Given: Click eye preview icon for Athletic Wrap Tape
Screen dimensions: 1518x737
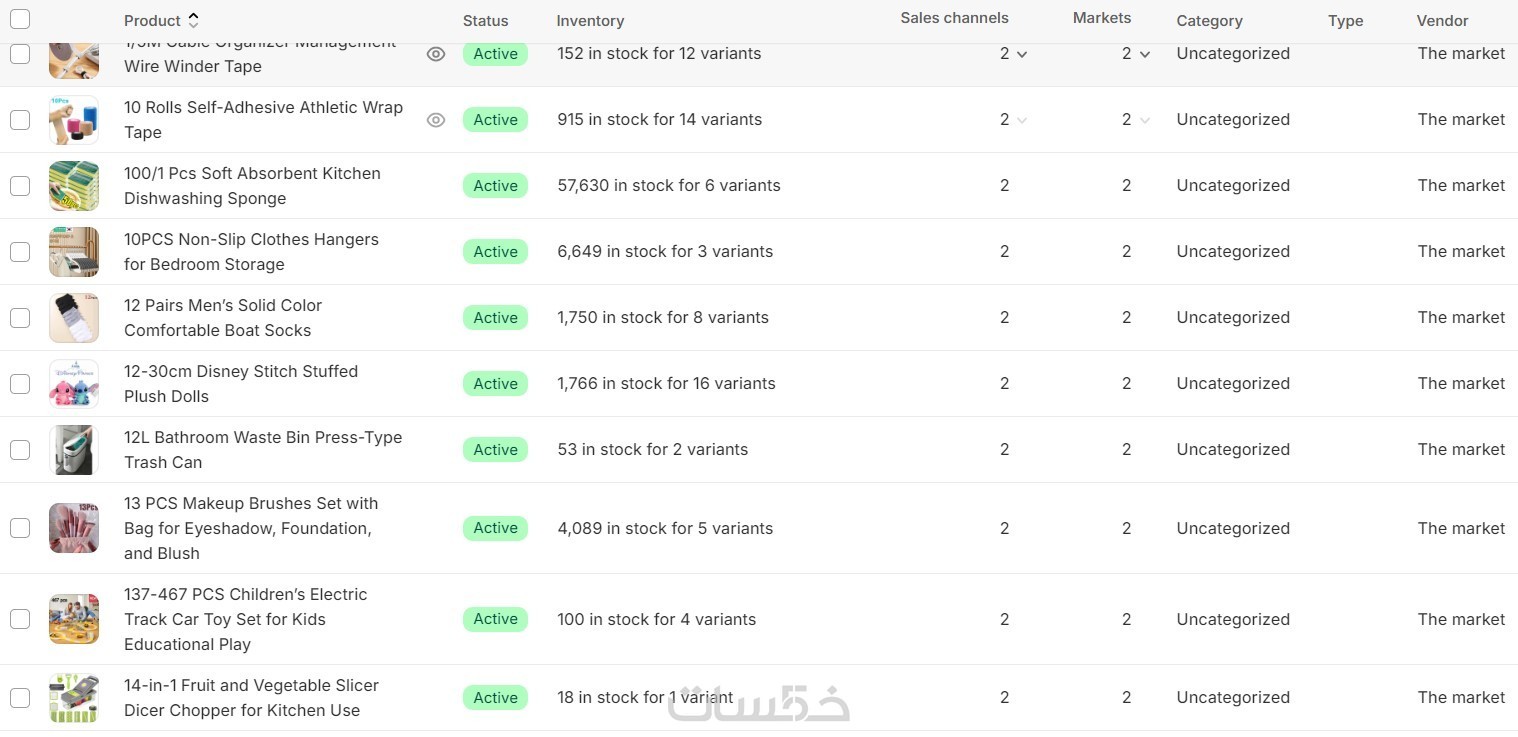Looking at the screenshot, I should (x=436, y=120).
